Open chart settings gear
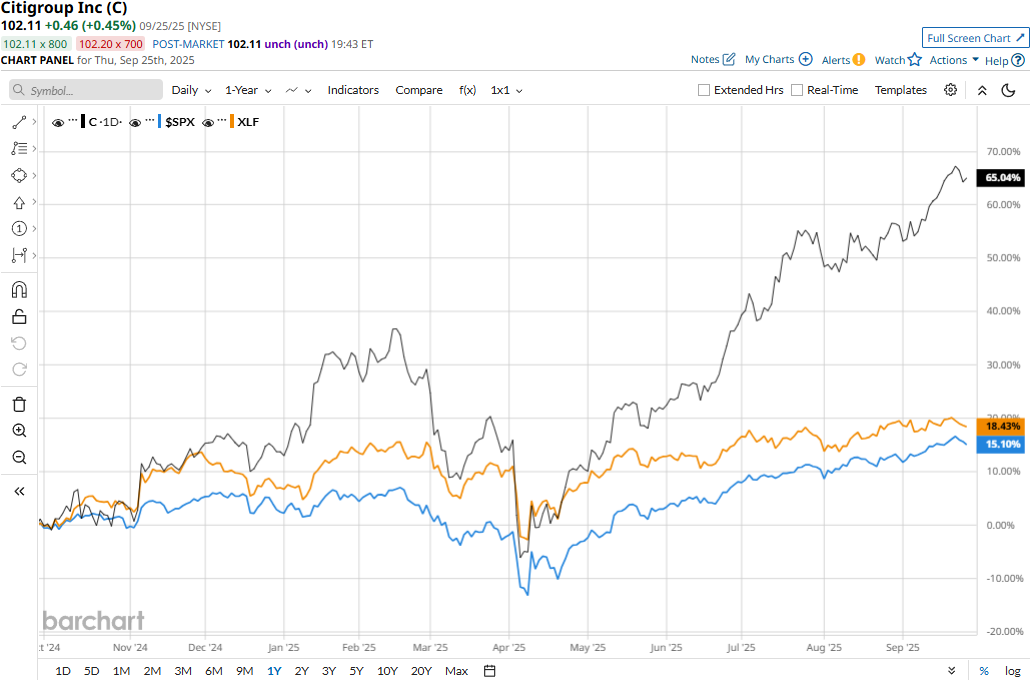This screenshot has width=1031, height=680. [950, 90]
